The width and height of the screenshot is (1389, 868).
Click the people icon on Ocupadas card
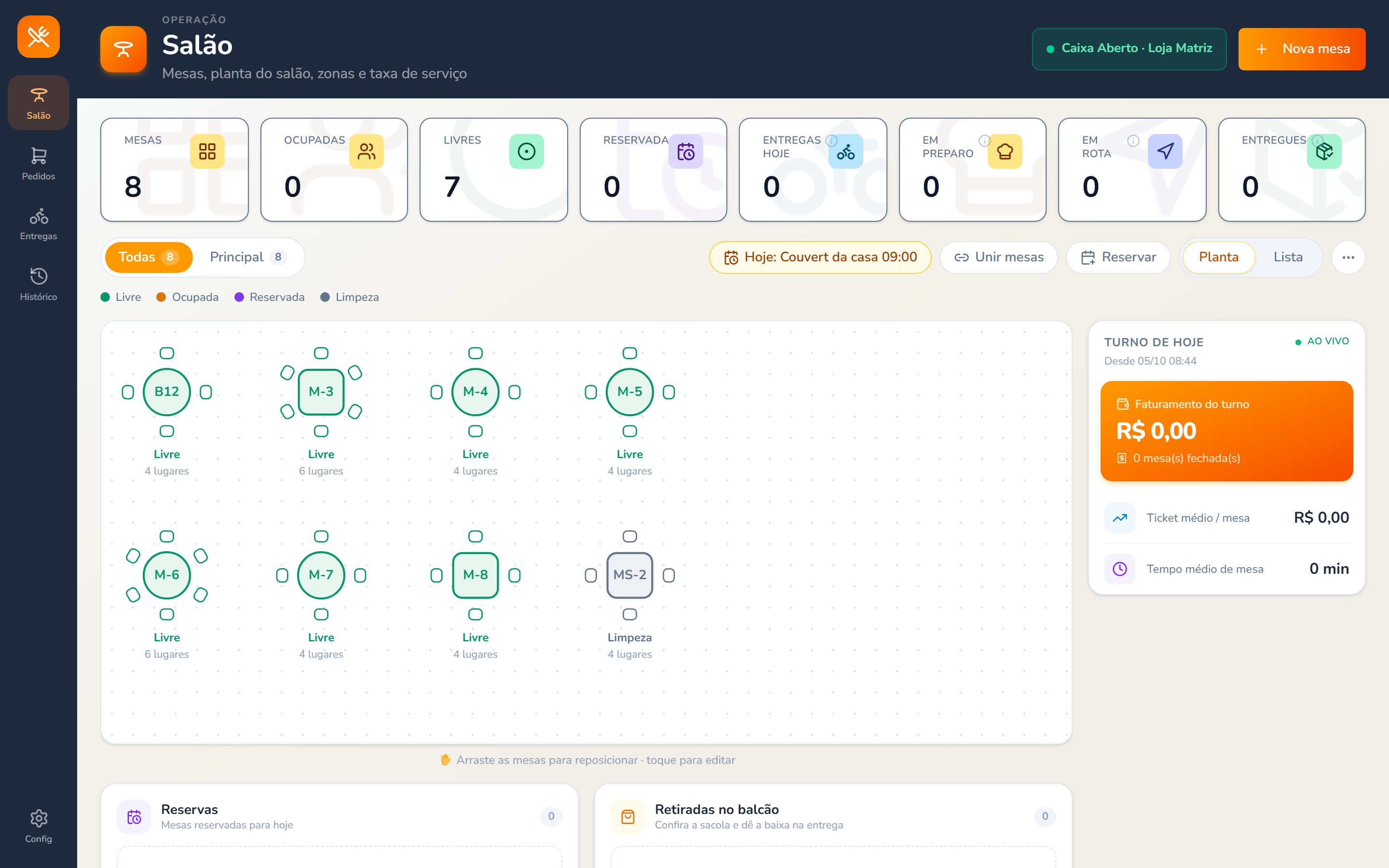(366, 151)
